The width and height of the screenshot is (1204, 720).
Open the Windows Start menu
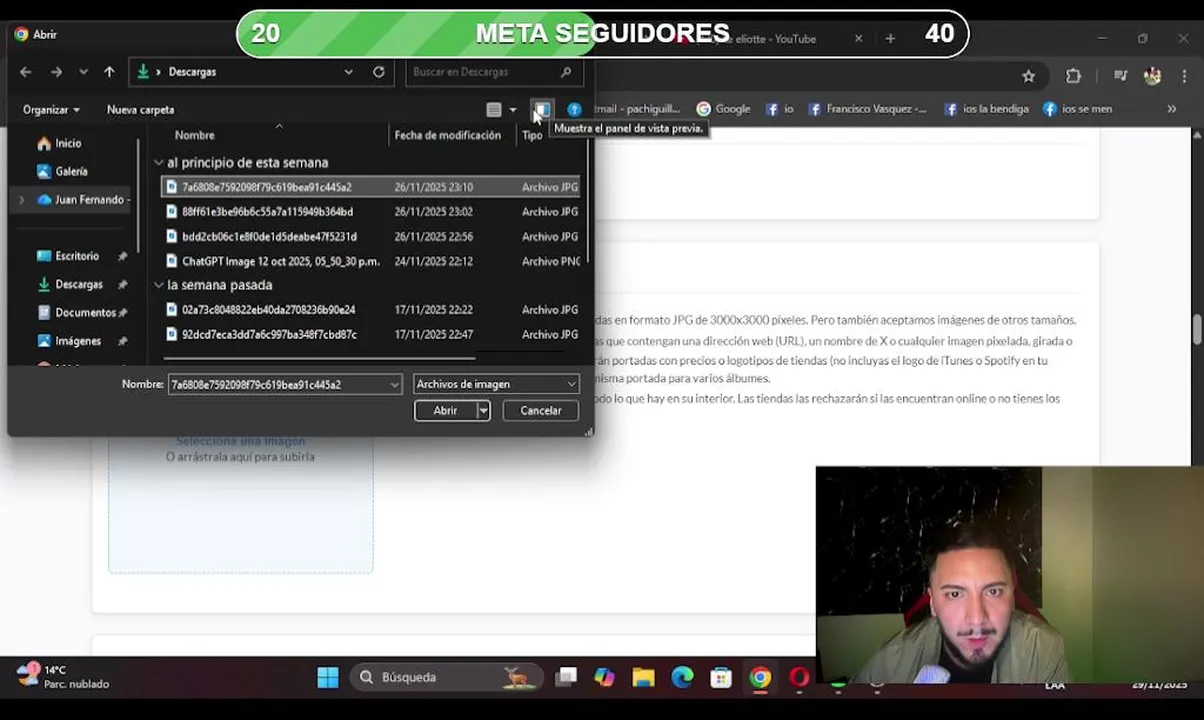click(328, 678)
